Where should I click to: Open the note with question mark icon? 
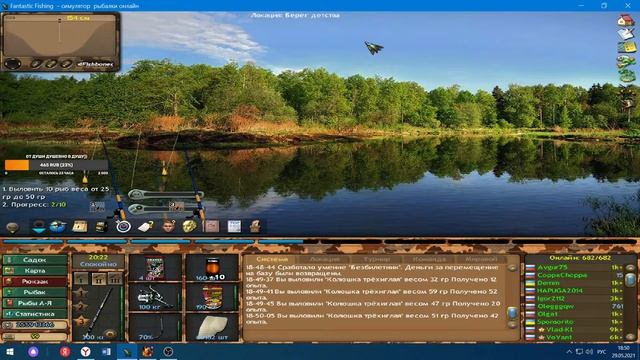point(146,227)
